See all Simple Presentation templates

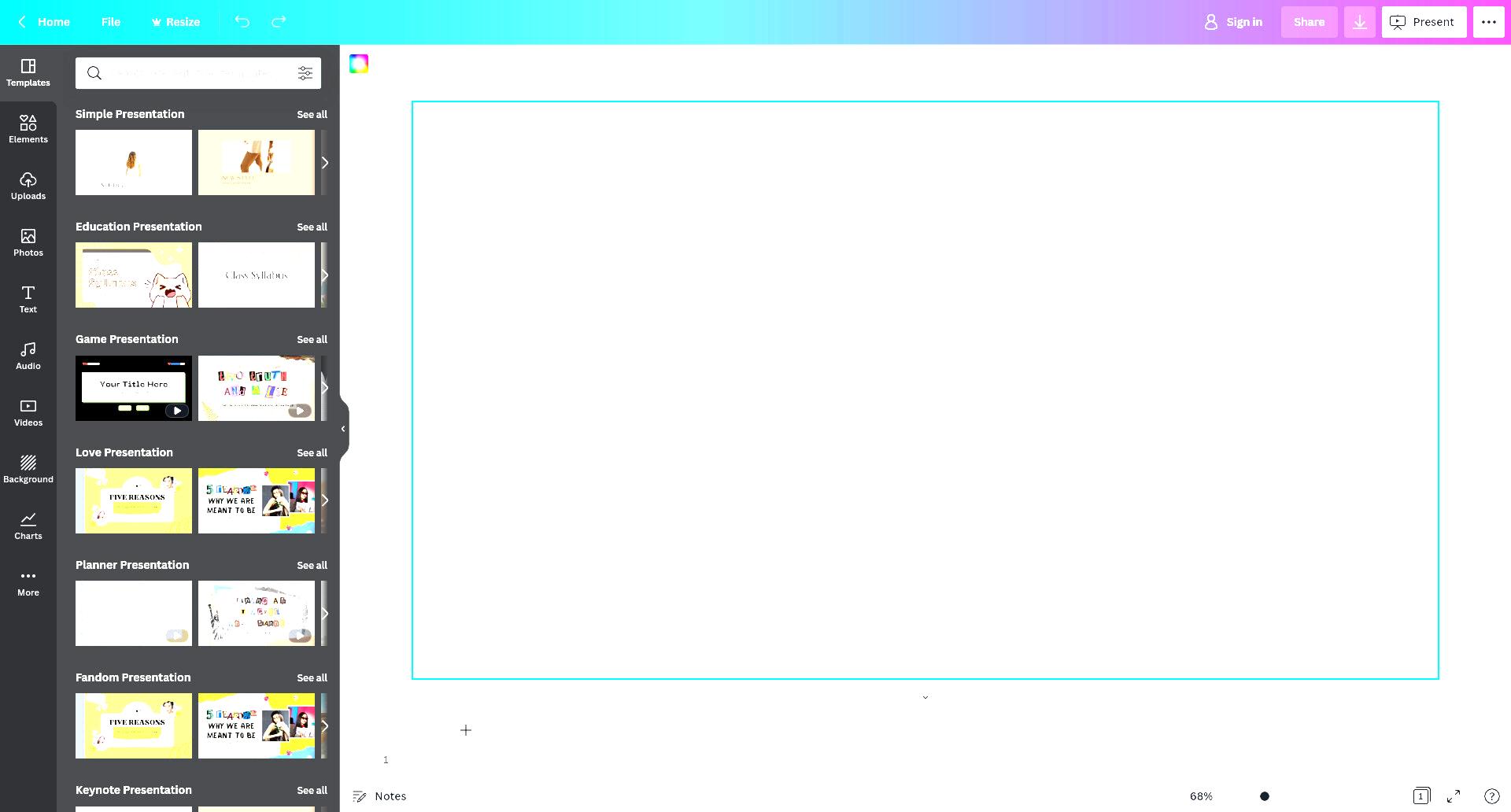(x=312, y=114)
